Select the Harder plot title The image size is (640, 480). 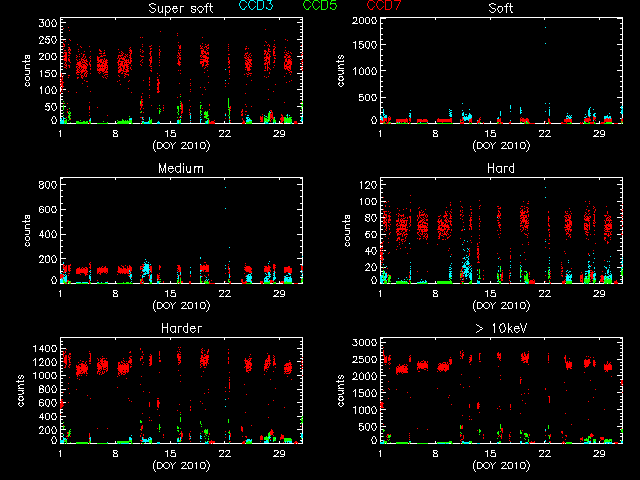(181, 328)
